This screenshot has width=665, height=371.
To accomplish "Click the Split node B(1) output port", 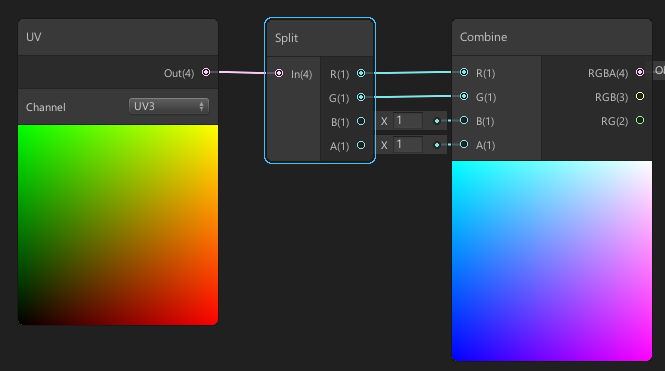I will [361, 121].
